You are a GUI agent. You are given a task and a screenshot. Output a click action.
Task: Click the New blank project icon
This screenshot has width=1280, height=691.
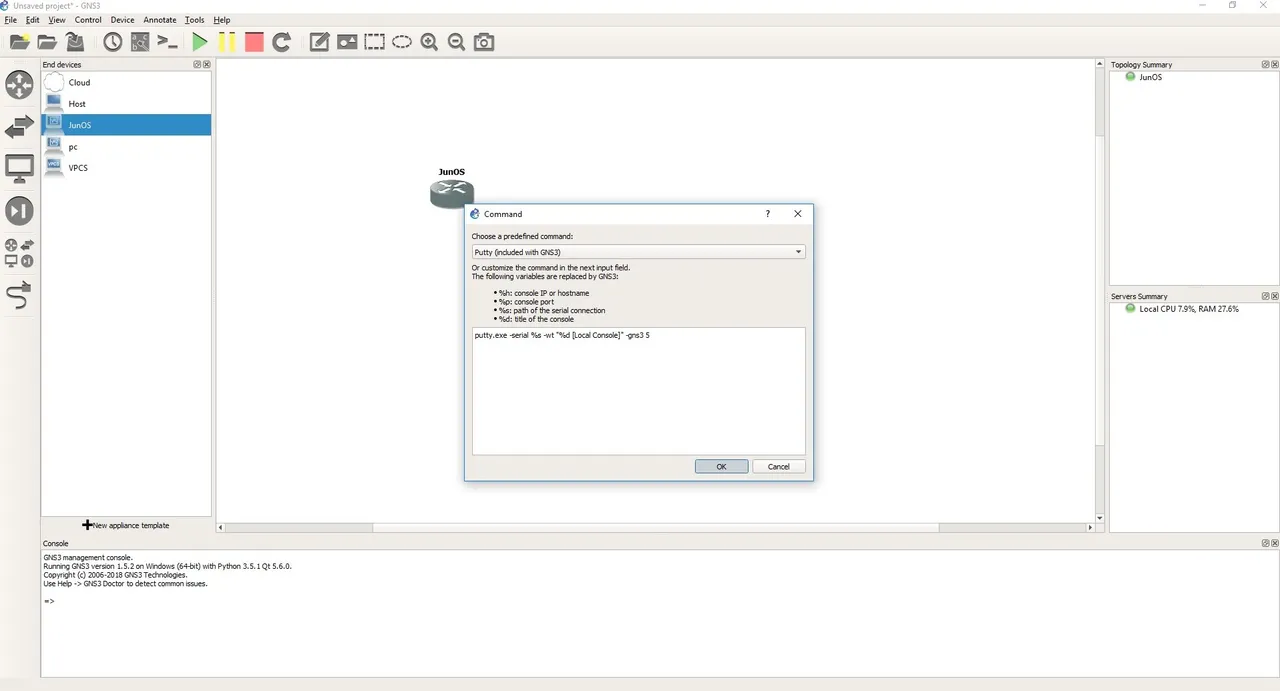tap(19, 42)
